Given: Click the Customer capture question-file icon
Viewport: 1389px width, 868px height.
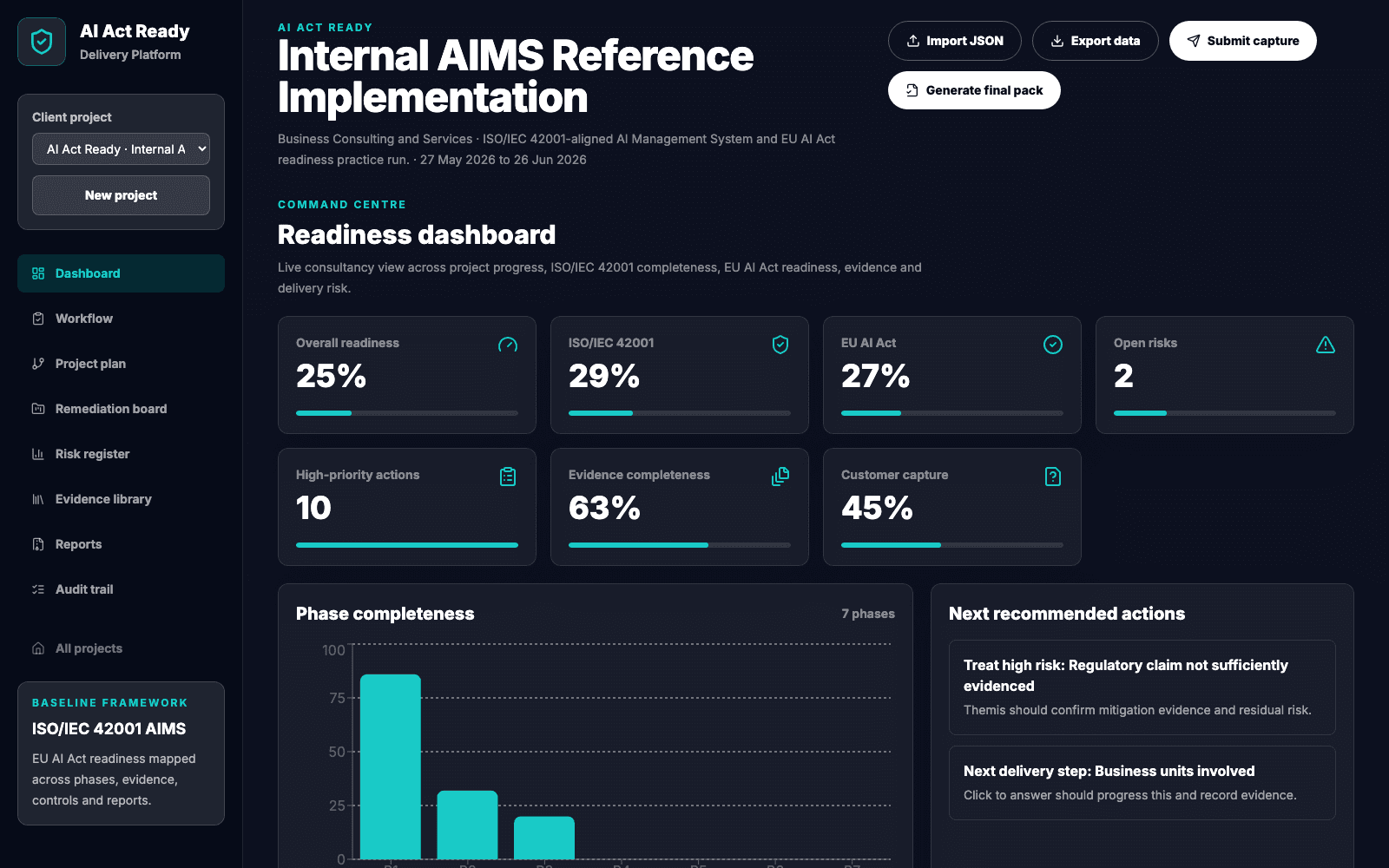Looking at the screenshot, I should (1053, 477).
